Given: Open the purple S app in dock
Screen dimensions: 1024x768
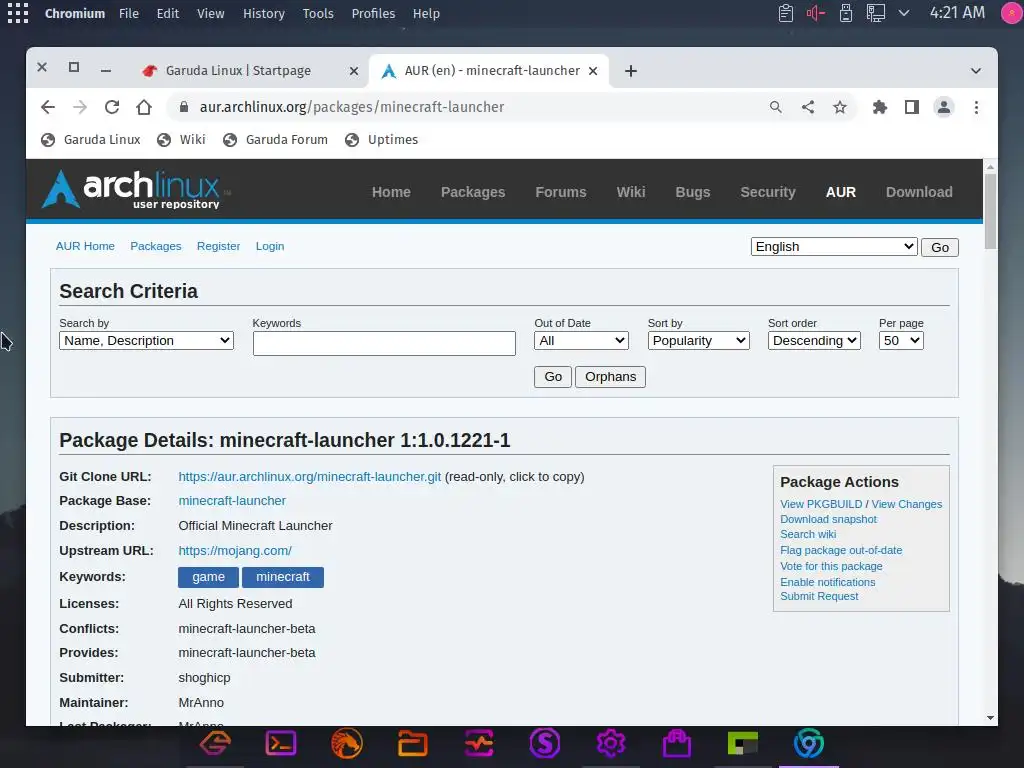Looking at the screenshot, I should pyautogui.click(x=545, y=743).
